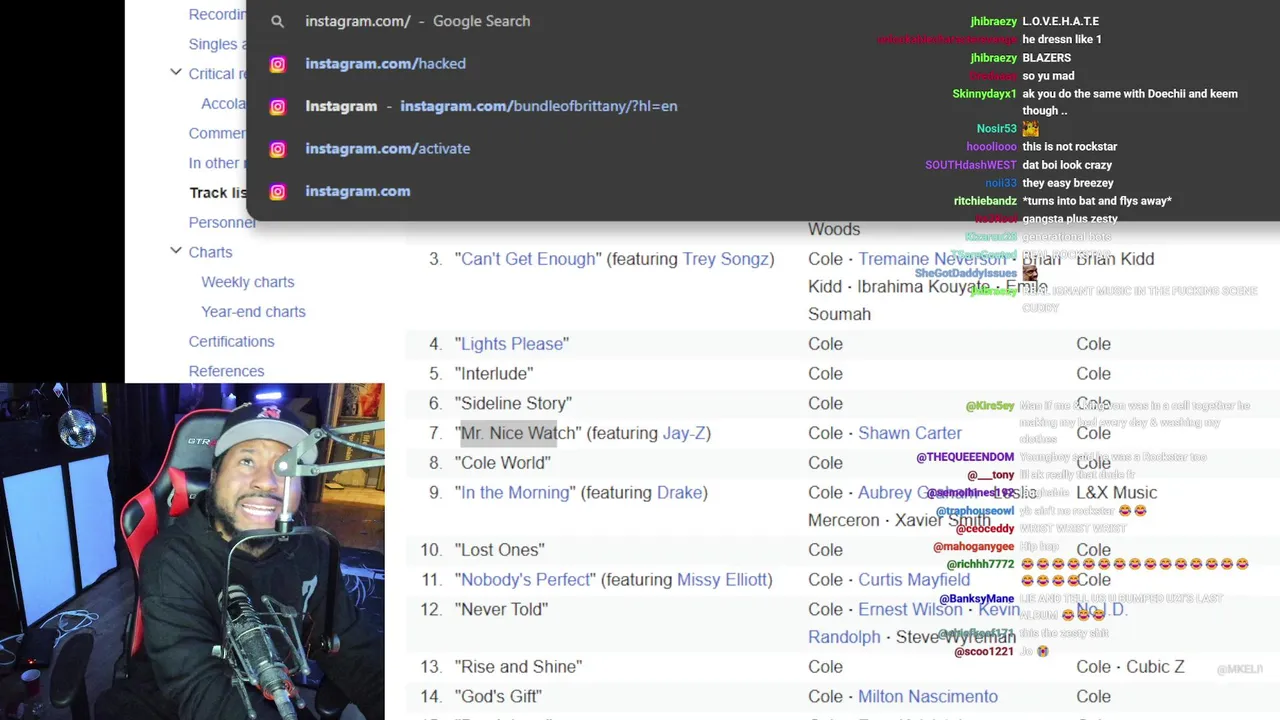This screenshot has height=720, width=1280.
Task: Go to Personnel in sidebar contents
Action: click(222, 222)
